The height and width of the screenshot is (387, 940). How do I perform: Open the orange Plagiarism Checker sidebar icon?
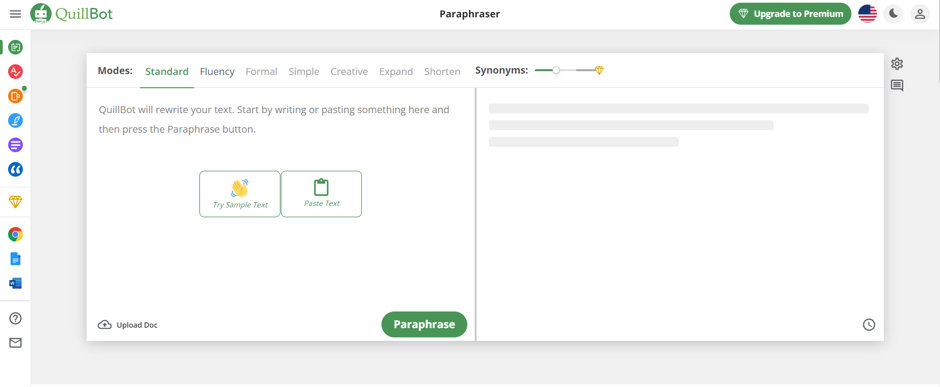[16, 96]
